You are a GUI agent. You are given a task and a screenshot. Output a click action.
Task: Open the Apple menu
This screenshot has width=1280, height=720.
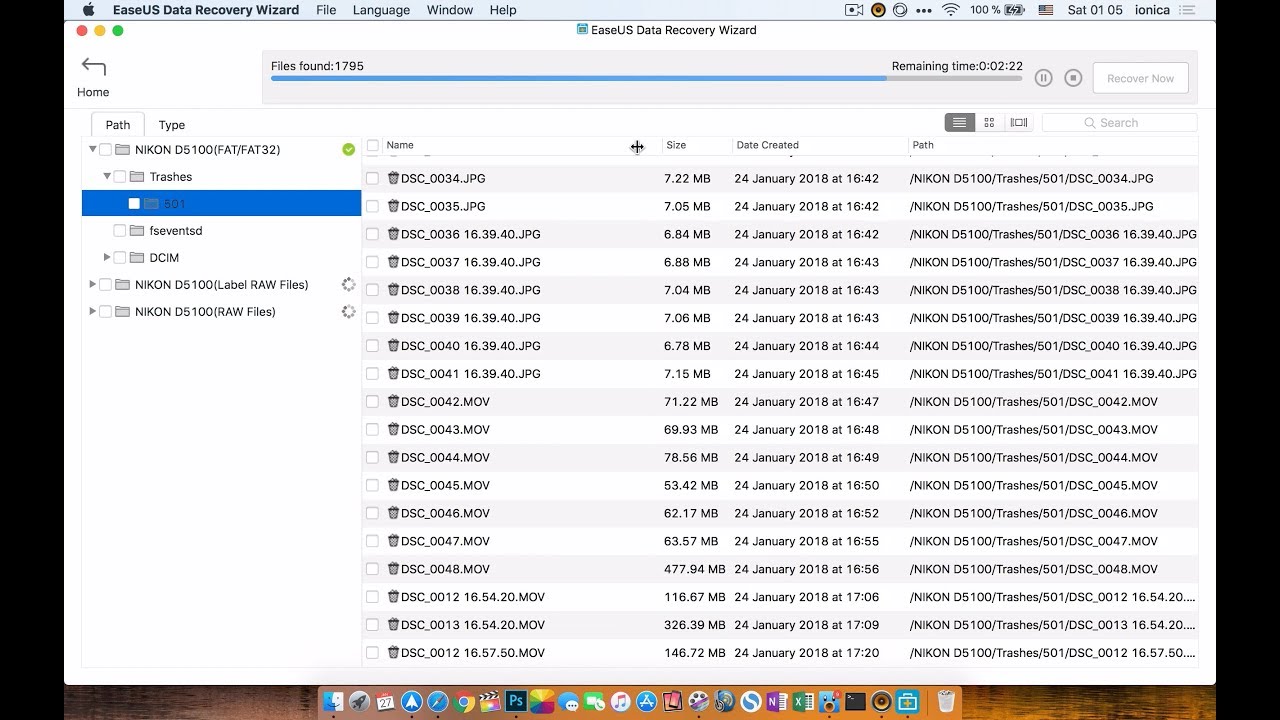coord(88,10)
